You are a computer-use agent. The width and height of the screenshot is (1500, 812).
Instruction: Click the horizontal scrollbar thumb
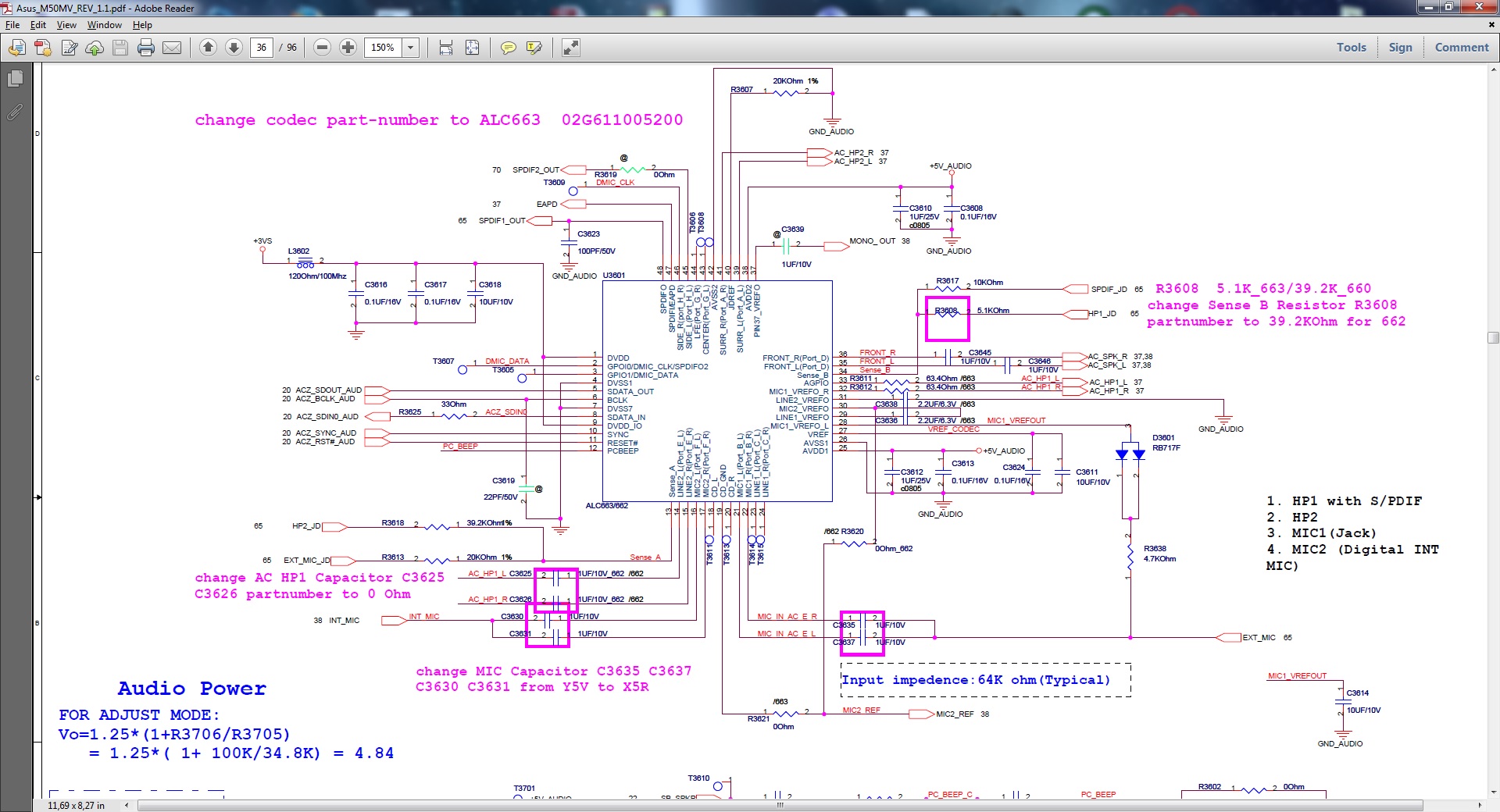coord(779,805)
